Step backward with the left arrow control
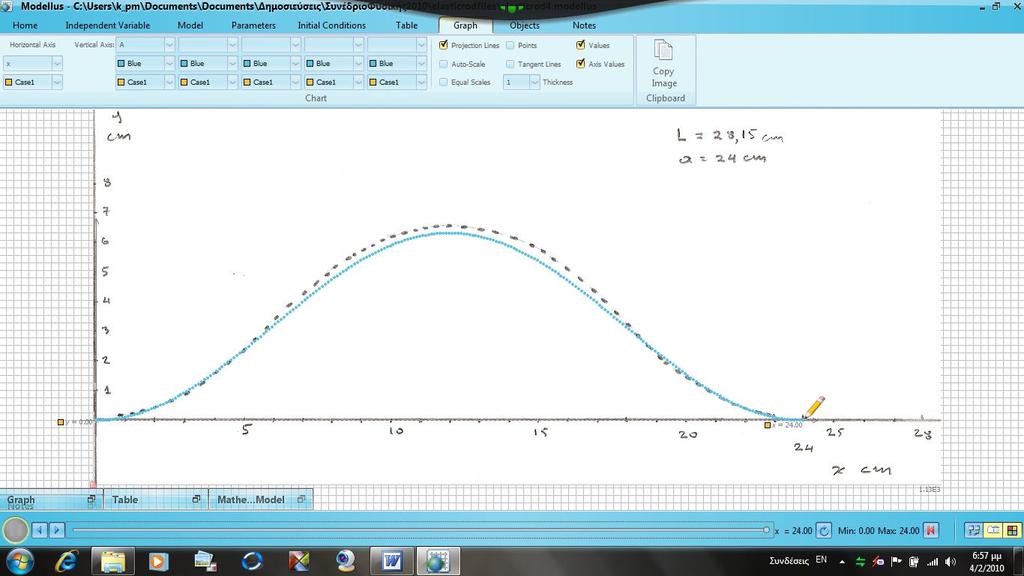The image size is (1024, 576). [x=40, y=530]
